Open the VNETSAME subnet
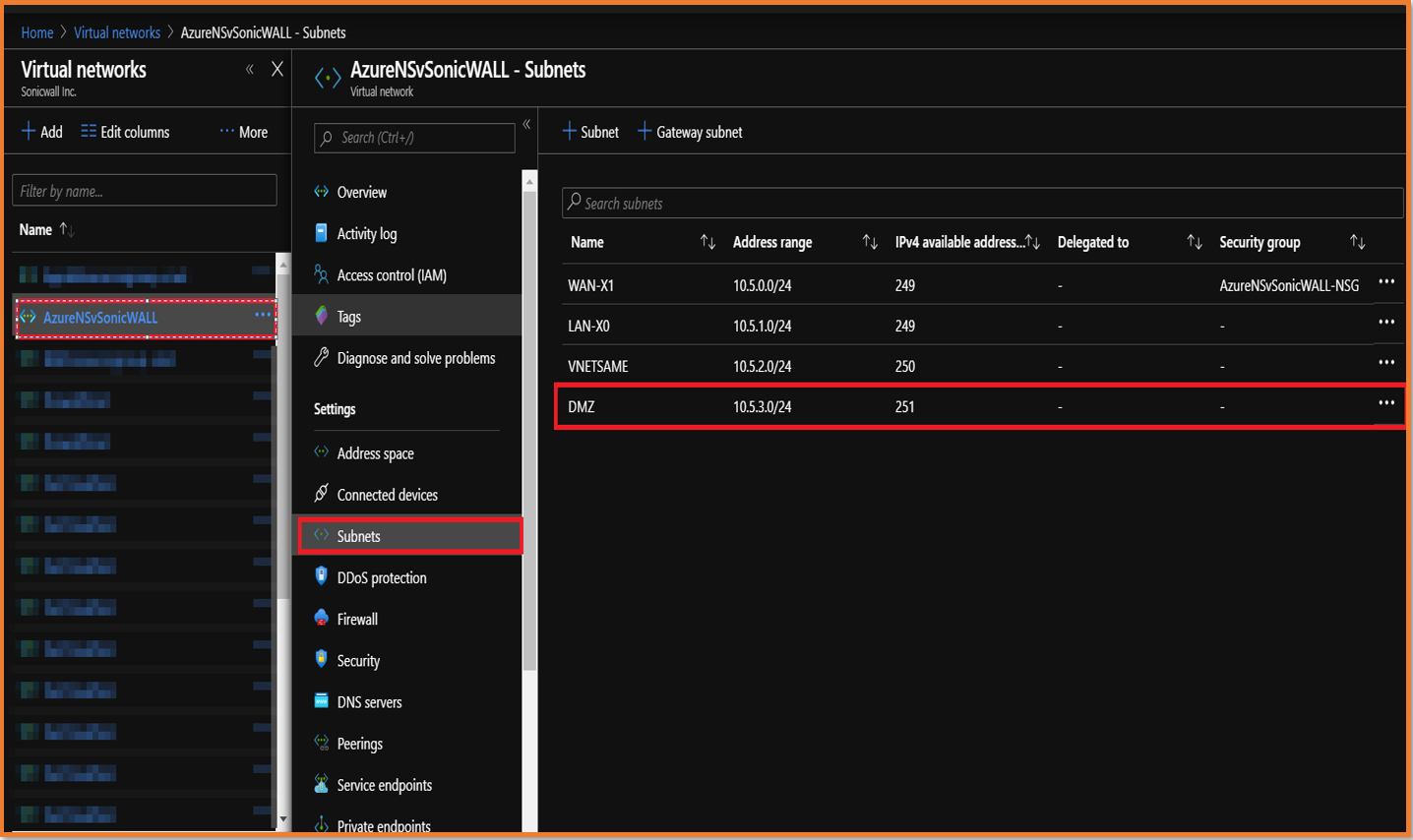Screen dimensions: 1413x840 (597, 366)
